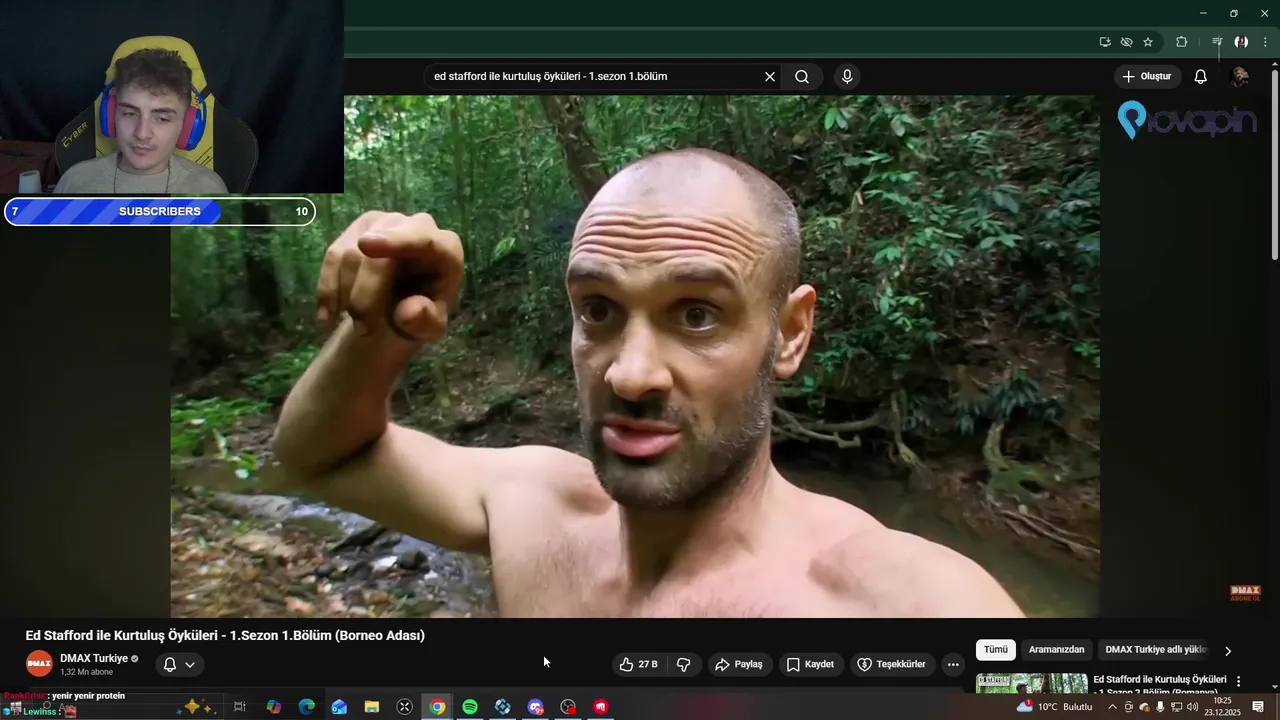Open volume control in tray
Viewport: 1280px width, 720px height.
(1192, 707)
